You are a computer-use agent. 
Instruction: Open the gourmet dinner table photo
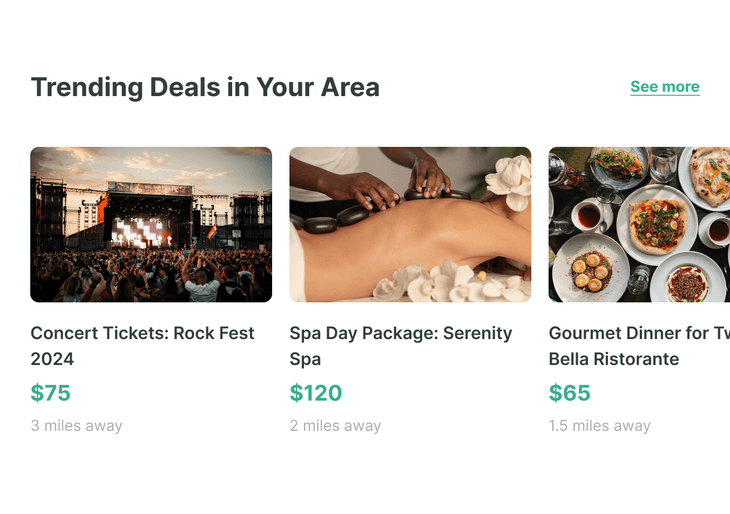pyautogui.click(x=640, y=224)
